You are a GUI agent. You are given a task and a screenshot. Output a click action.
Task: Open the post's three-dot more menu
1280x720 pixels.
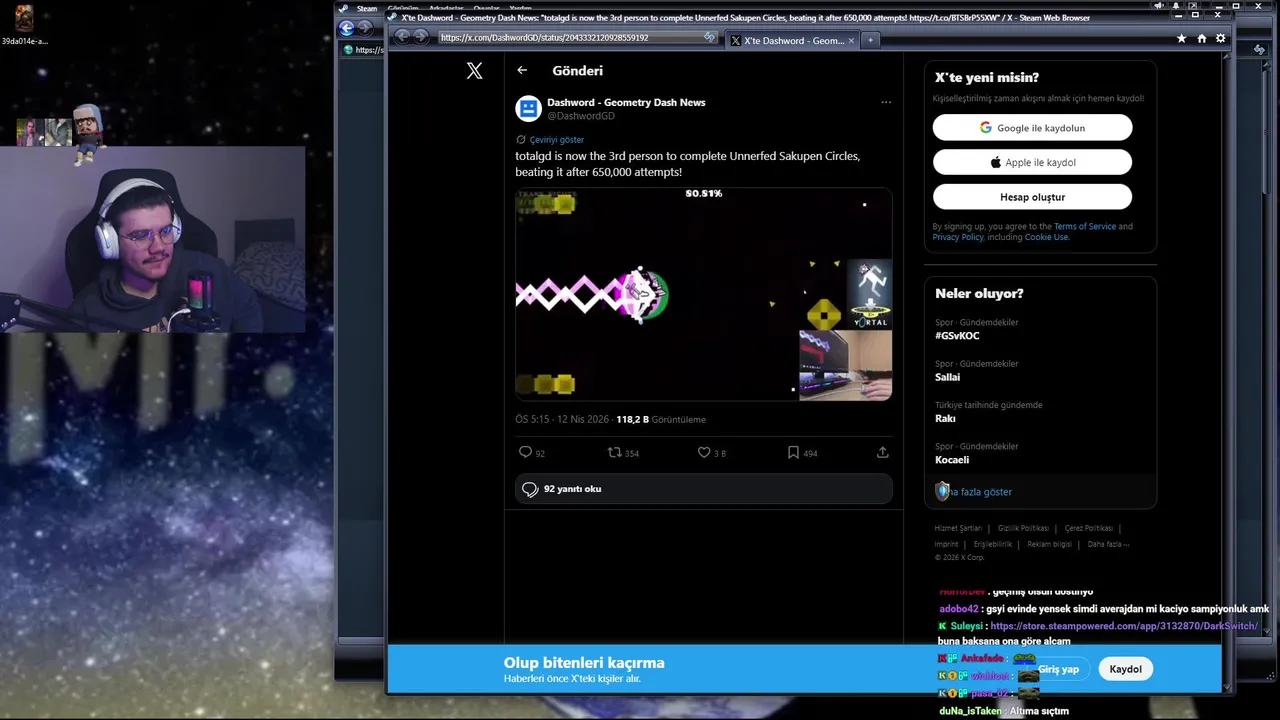885,102
